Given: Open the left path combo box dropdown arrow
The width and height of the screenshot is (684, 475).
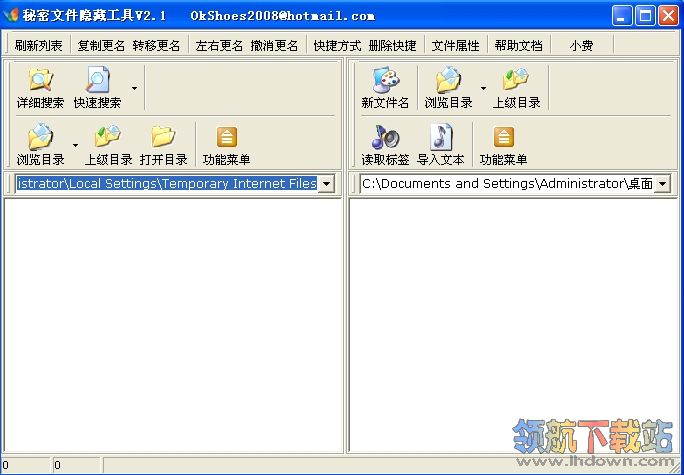Looking at the screenshot, I should [x=326, y=184].
